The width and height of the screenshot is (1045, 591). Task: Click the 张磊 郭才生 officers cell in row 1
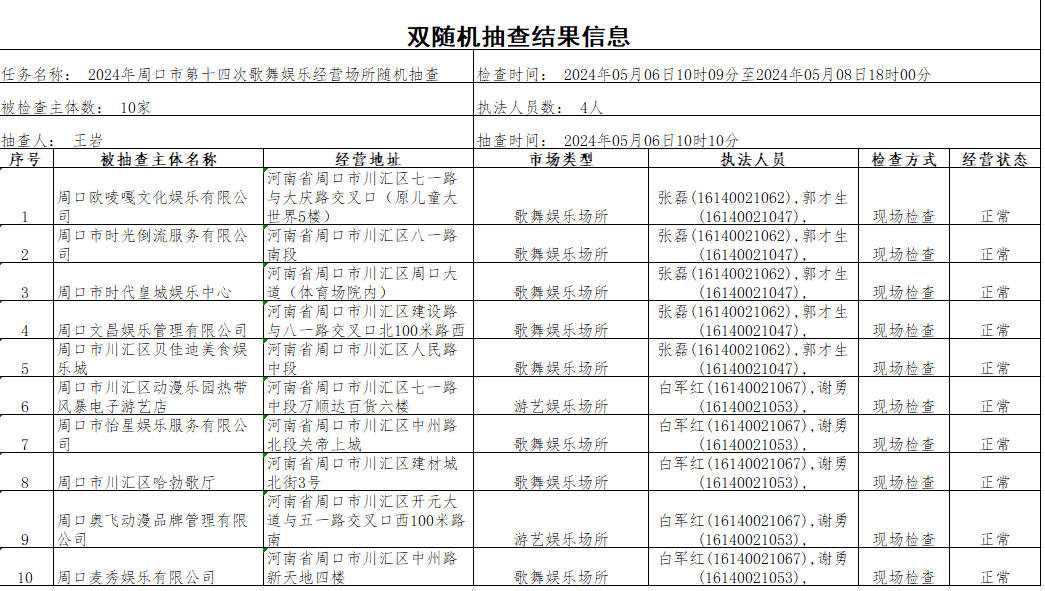click(754, 197)
